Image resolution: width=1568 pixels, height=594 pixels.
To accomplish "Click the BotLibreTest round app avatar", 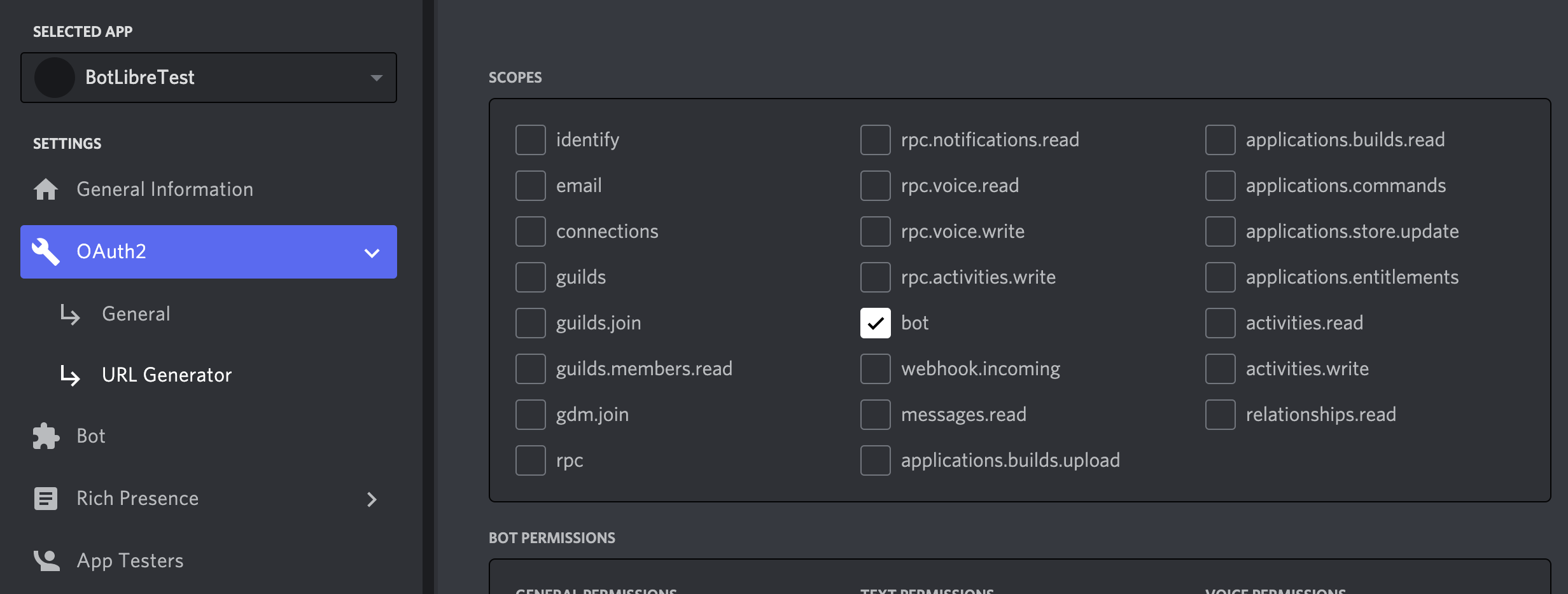I will click(55, 78).
